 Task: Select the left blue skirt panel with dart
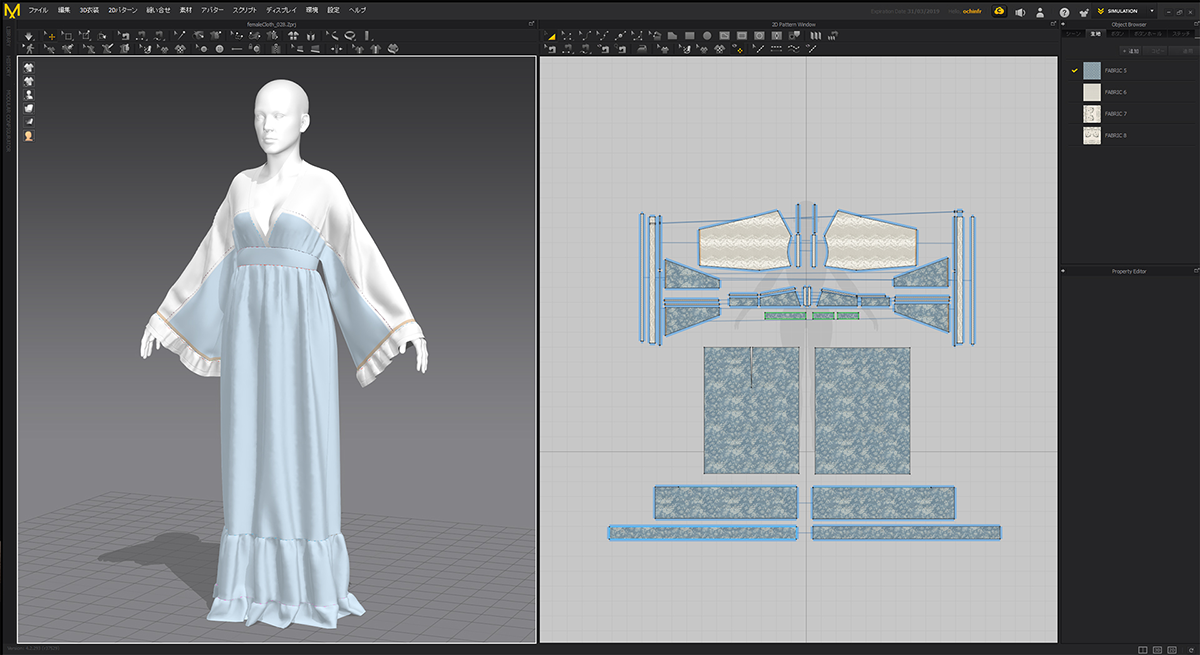[751, 410]
